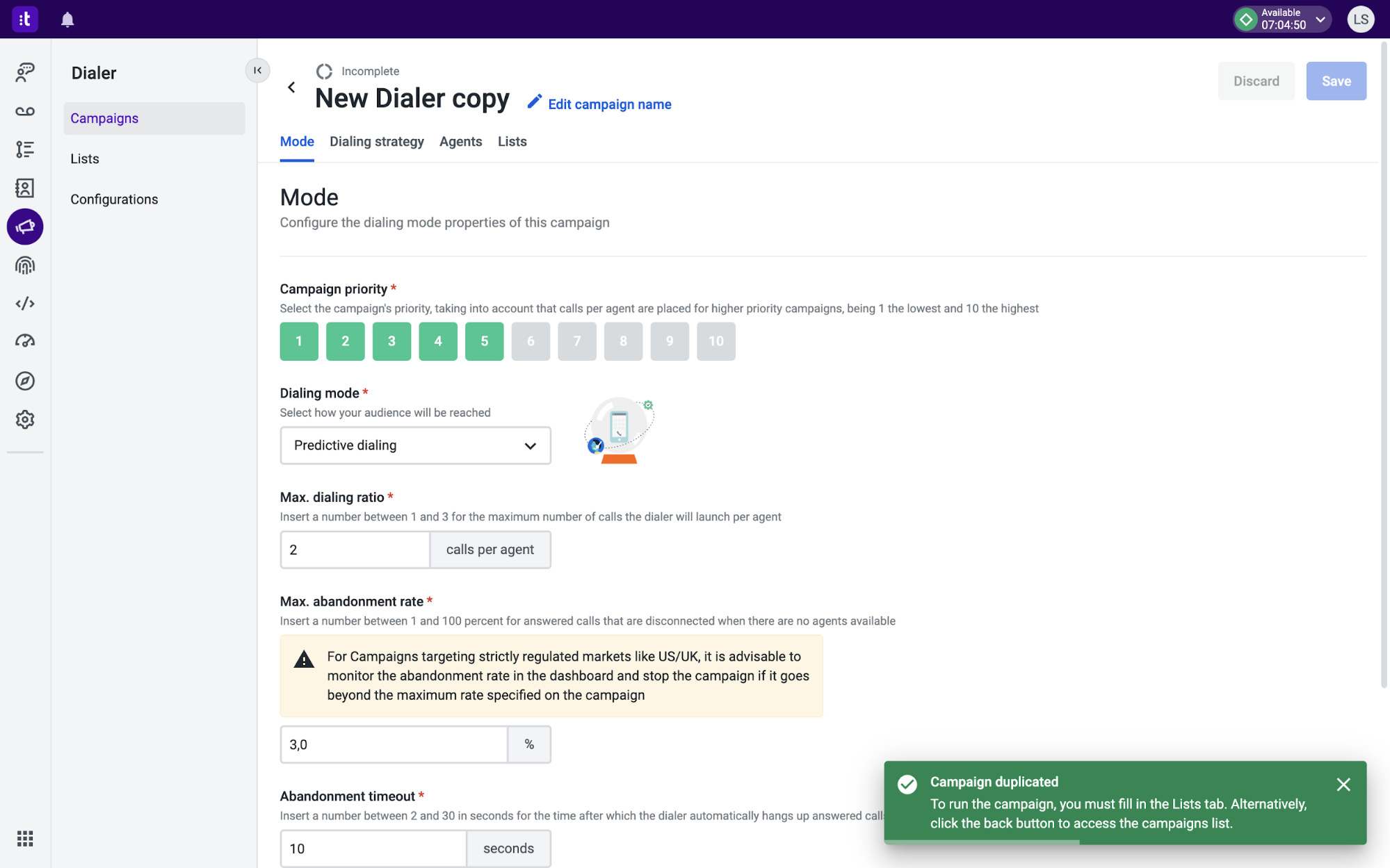This screenshot has height=868, width=1390.
Task: Expand the Predictive dialing mode dropdown
Action: click(415, 445)
